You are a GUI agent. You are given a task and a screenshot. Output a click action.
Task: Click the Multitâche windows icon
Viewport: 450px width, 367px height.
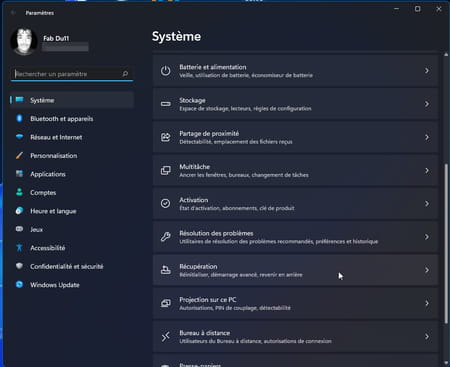click(x=165, y=170)
